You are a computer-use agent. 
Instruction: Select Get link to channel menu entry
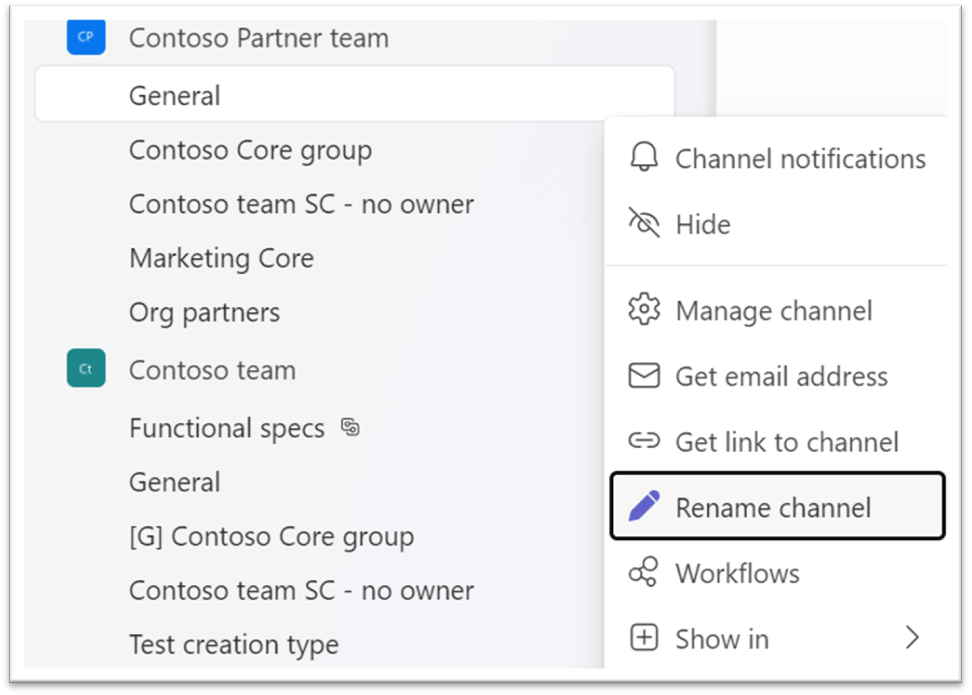pyautogui.click(x=787, y=442)
